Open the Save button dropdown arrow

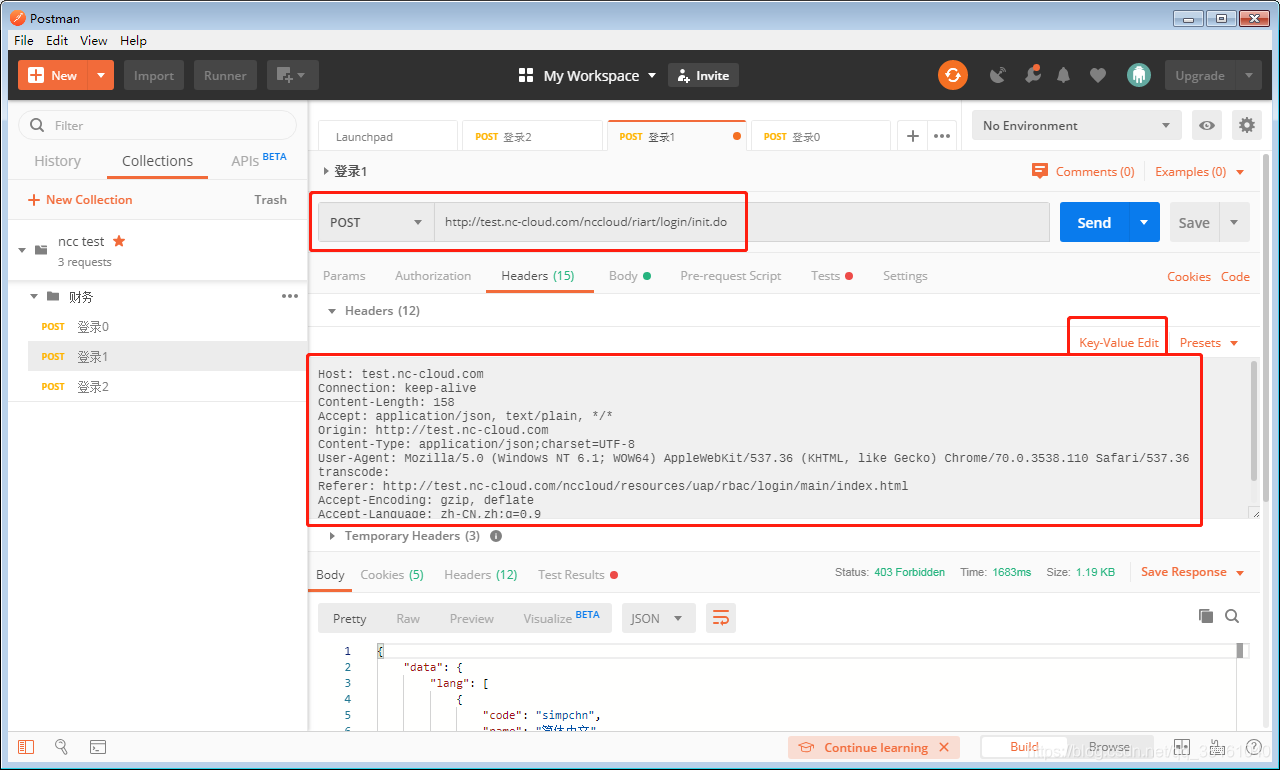click(x=1234, y=222)
